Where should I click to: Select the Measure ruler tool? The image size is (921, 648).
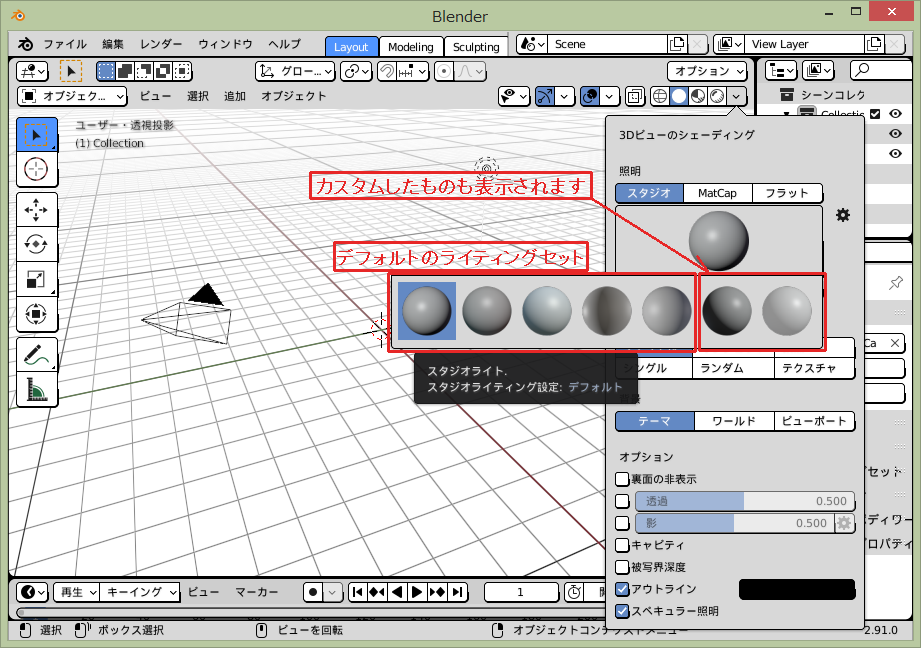(x=36, y=389)
